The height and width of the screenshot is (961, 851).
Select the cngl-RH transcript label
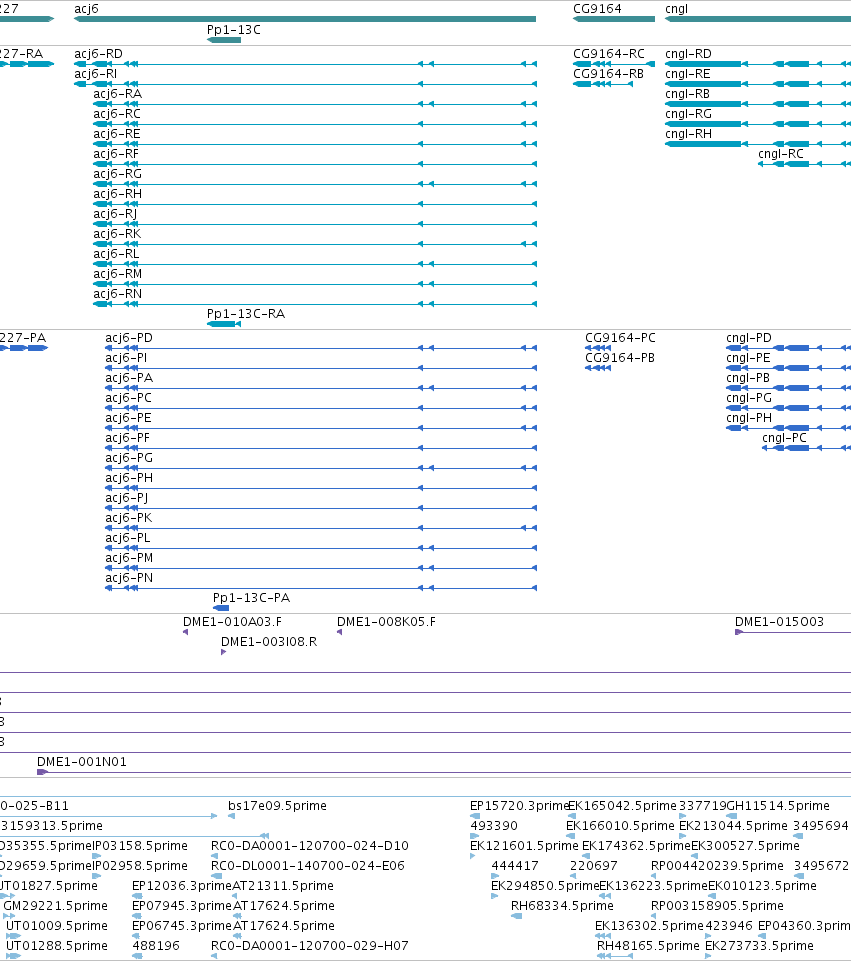click(x=689, y=134)
